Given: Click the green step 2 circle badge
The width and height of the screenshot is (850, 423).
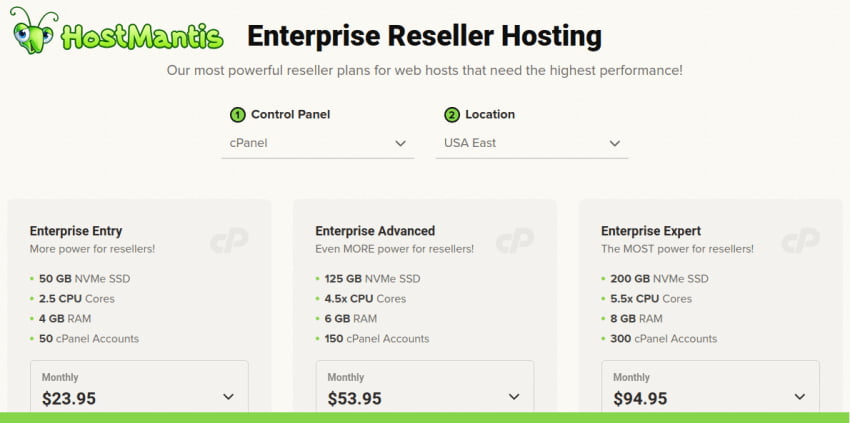Looking at the screenshot, I should click(x=452, y=115).
